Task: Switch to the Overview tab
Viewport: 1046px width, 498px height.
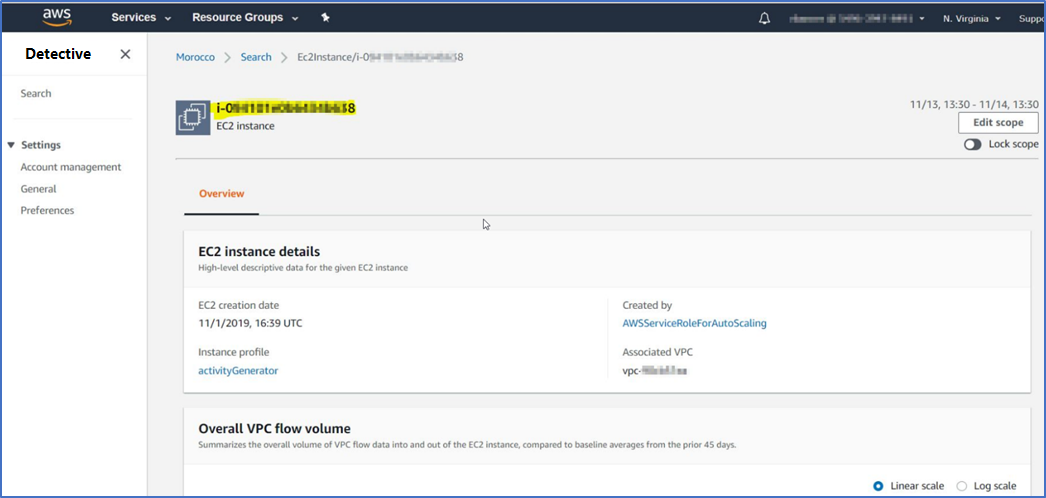Action: [x=221, y=193]
